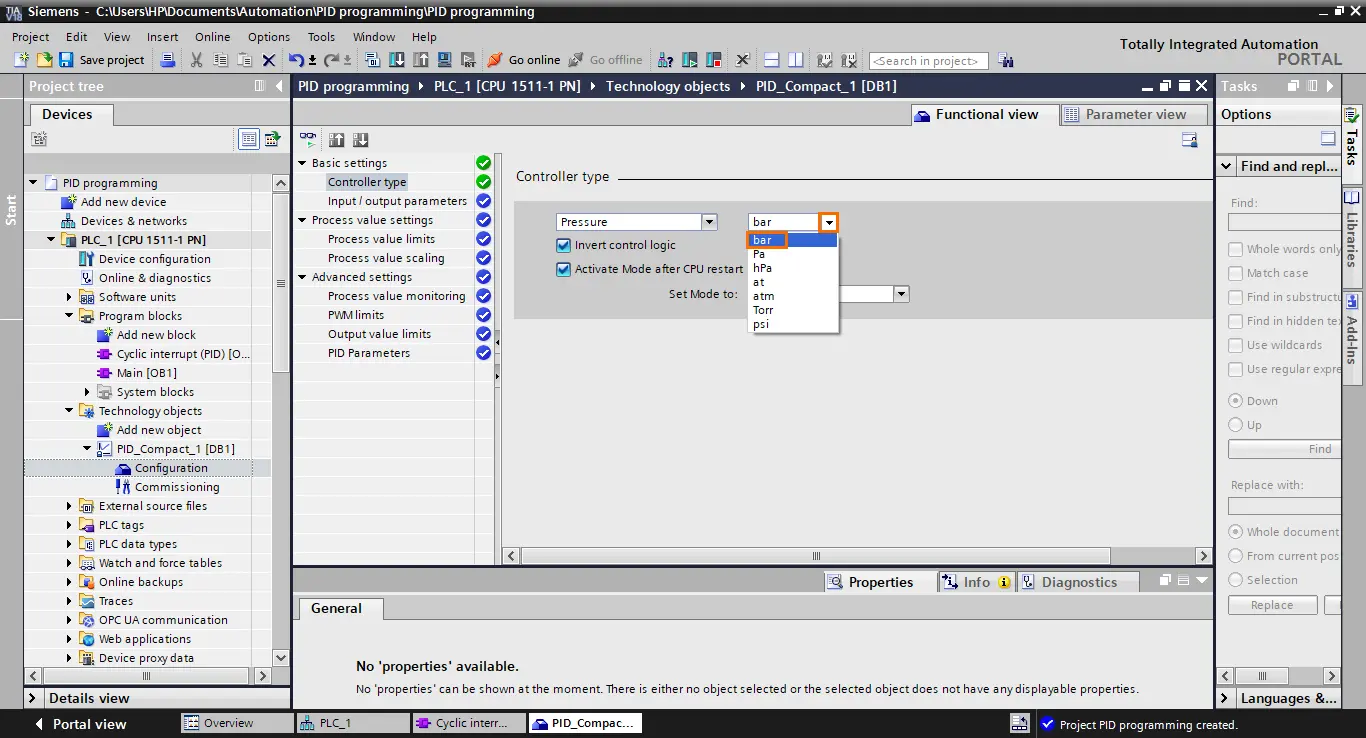Open the Online menu

pos(212,37)
